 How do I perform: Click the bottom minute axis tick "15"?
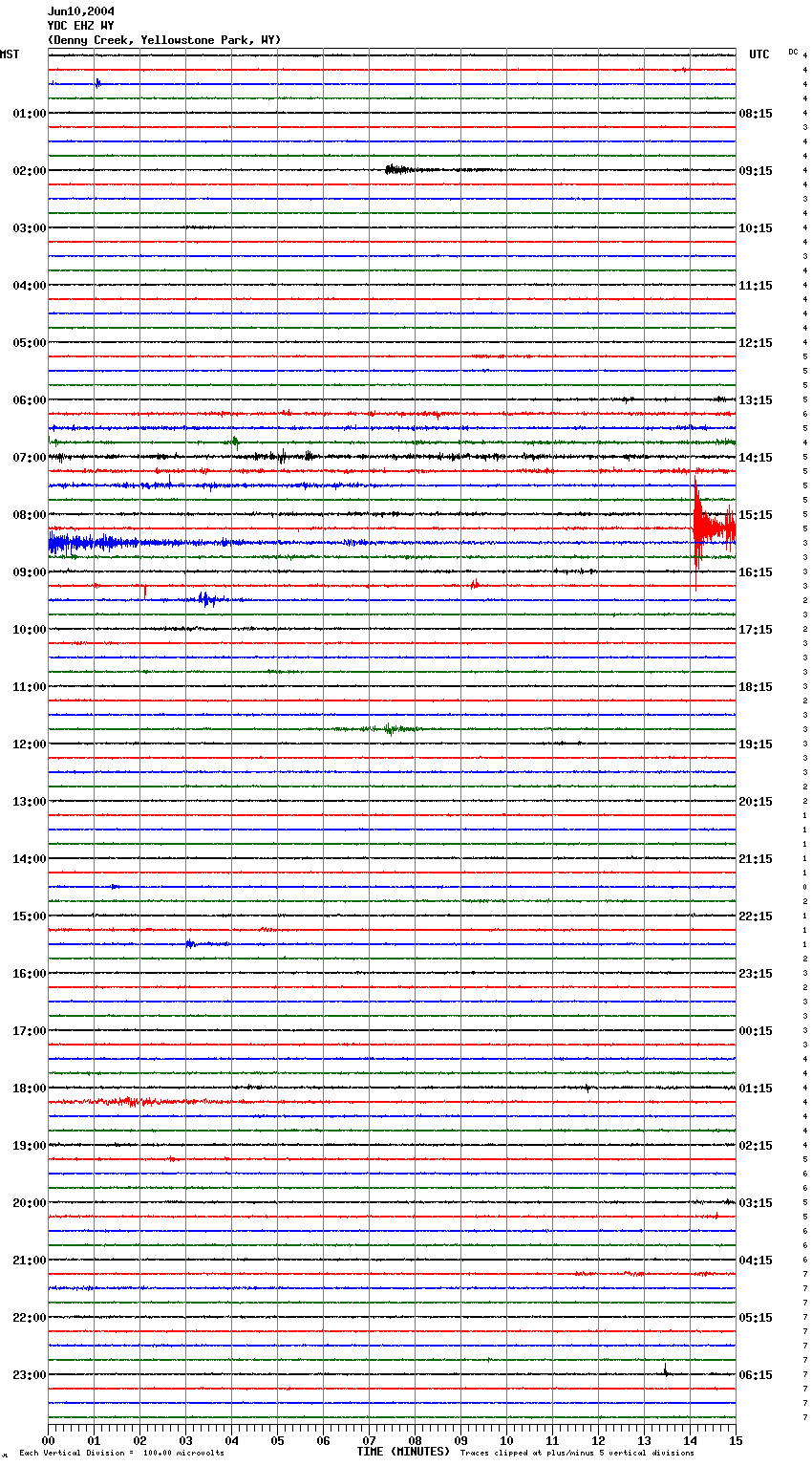(736, 1440)
